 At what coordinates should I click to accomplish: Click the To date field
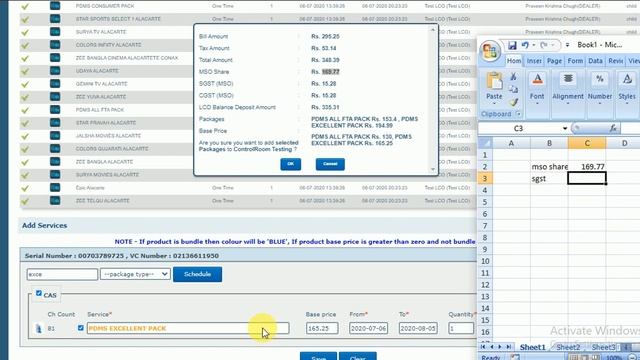(x=418, y=328)
